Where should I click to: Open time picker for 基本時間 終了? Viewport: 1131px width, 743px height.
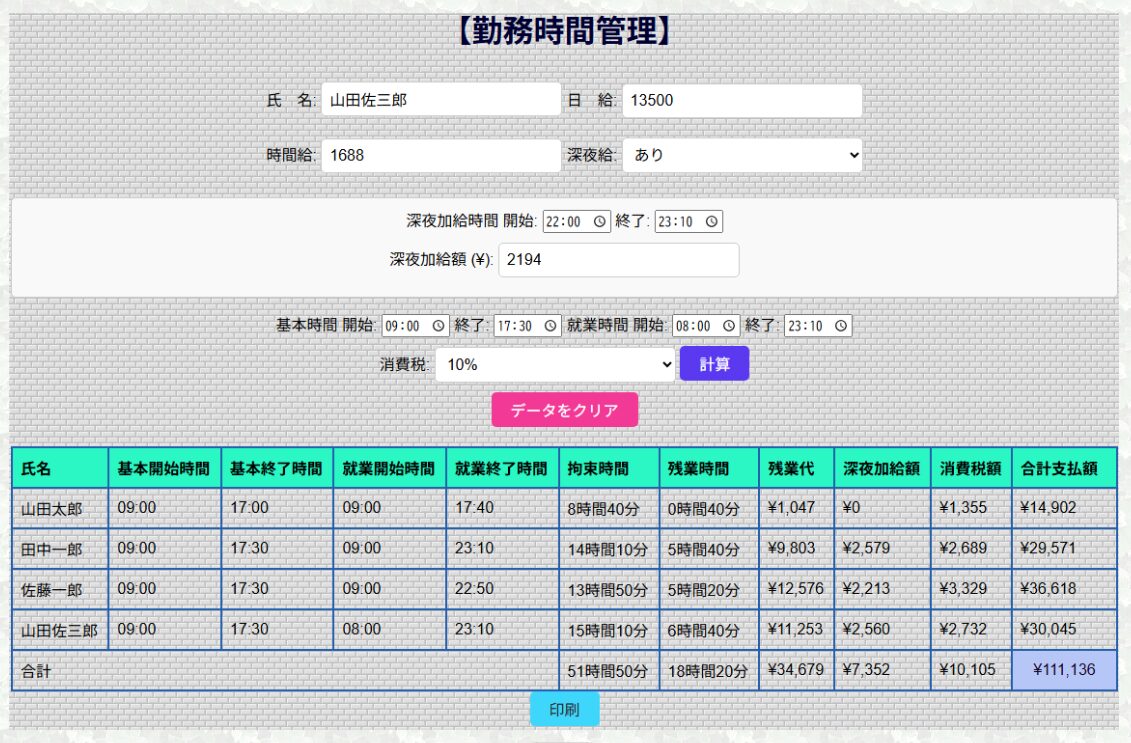coord(551,326)
